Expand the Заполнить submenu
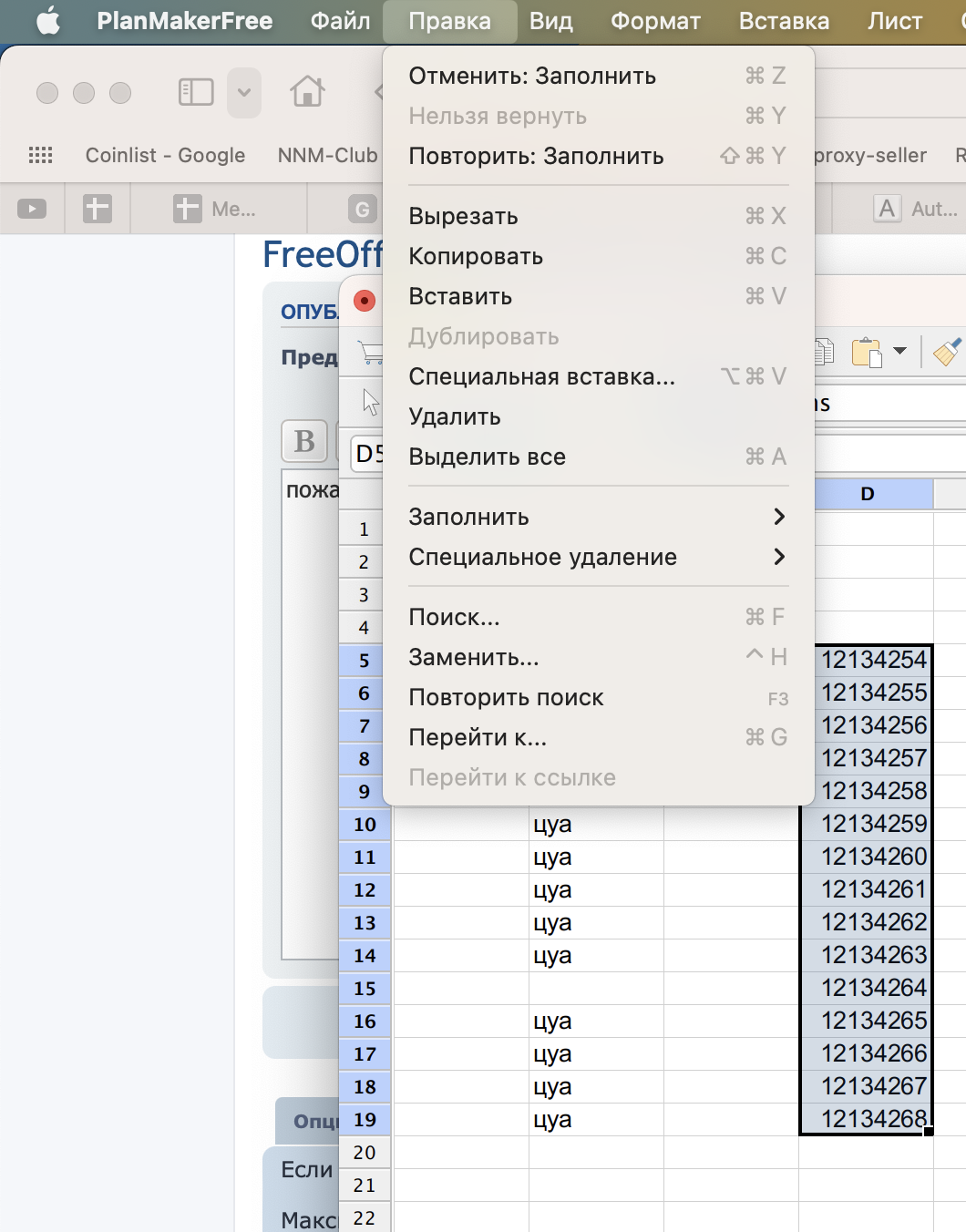 (597, 517)
